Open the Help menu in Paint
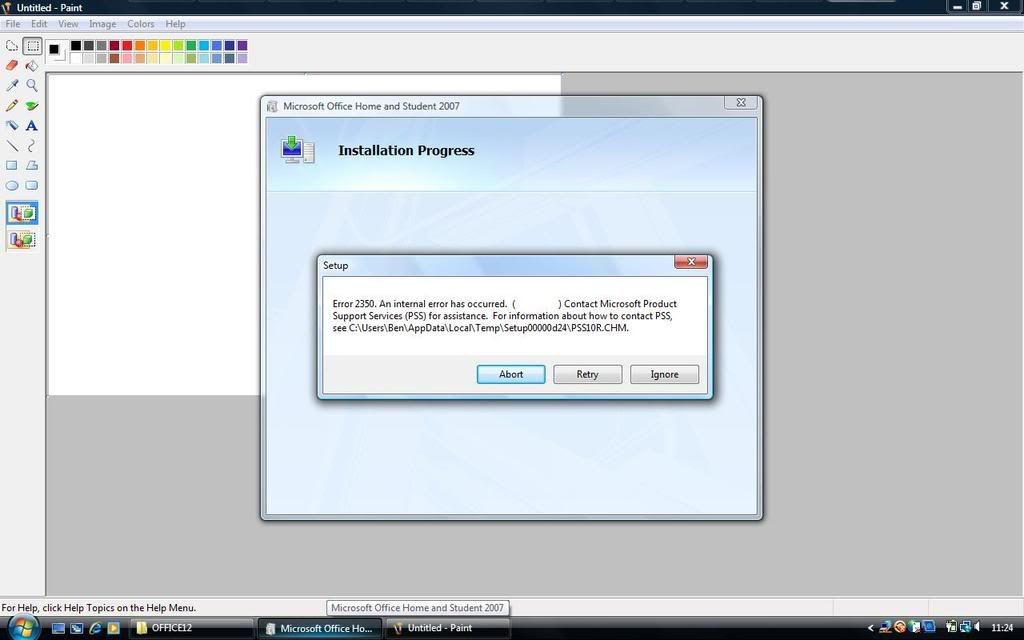This screenshot has height=640, width=1024. click(175, 24)
